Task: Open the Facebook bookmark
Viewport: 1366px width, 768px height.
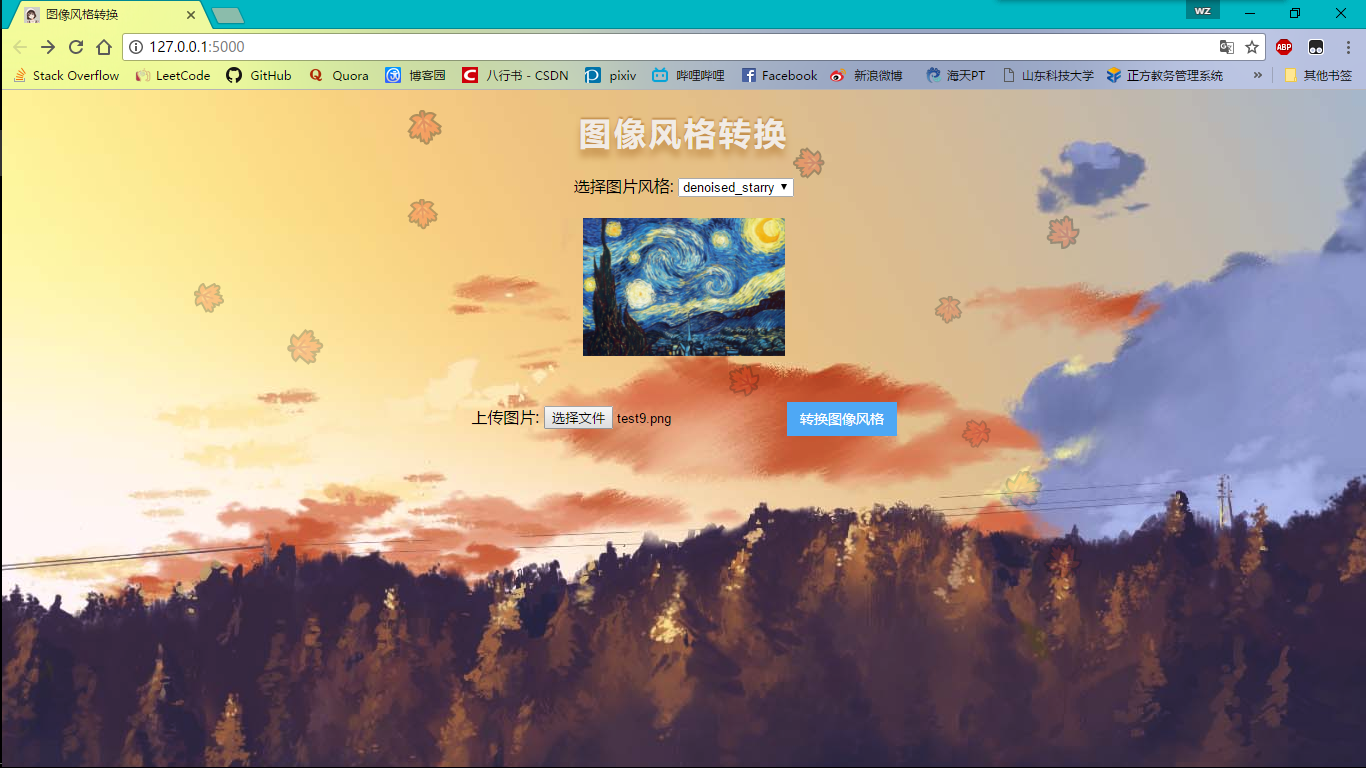Action: click(779, 75)
